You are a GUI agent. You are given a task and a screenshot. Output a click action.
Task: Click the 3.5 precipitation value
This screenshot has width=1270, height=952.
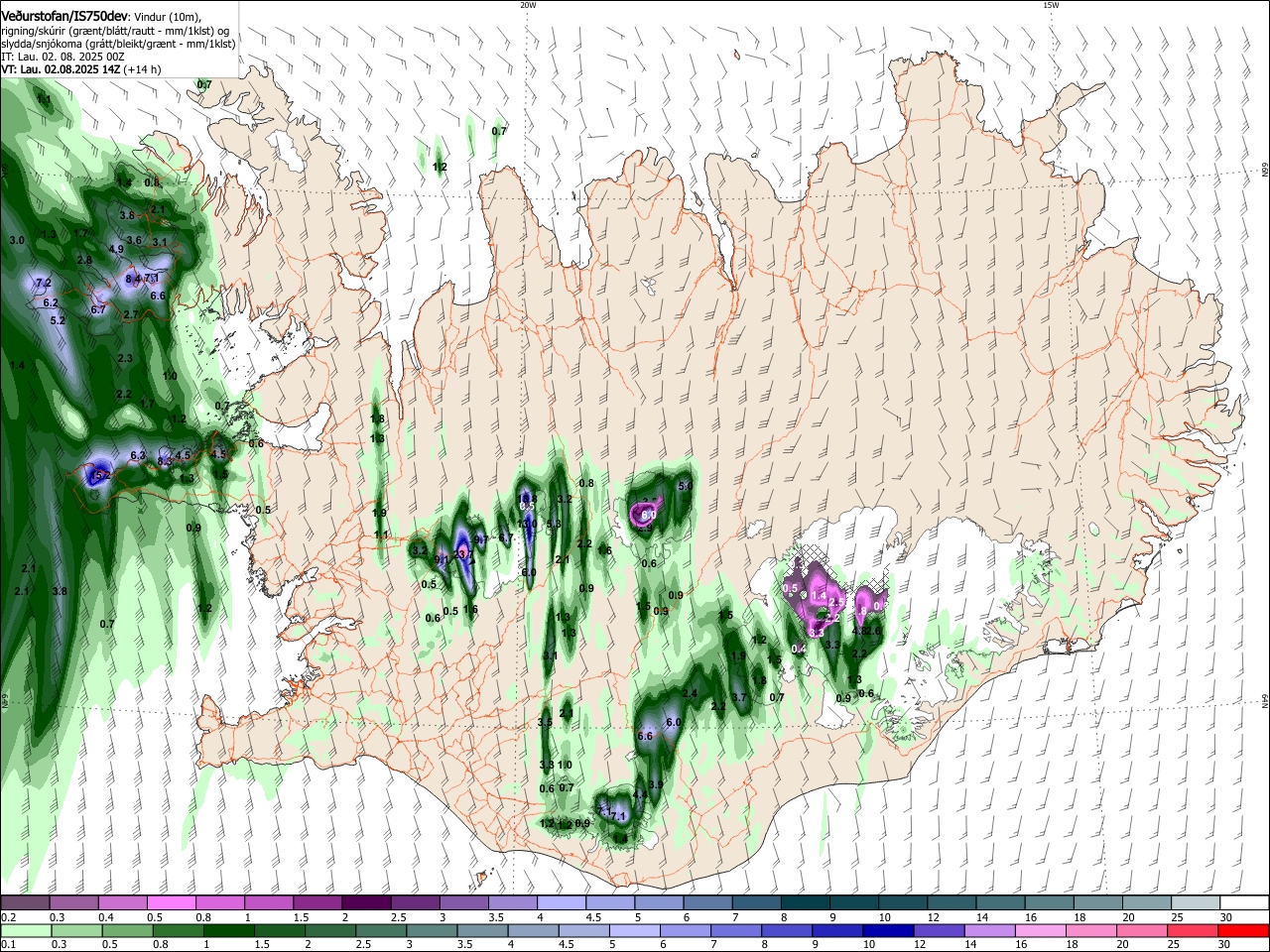click(x=545, y=722)
